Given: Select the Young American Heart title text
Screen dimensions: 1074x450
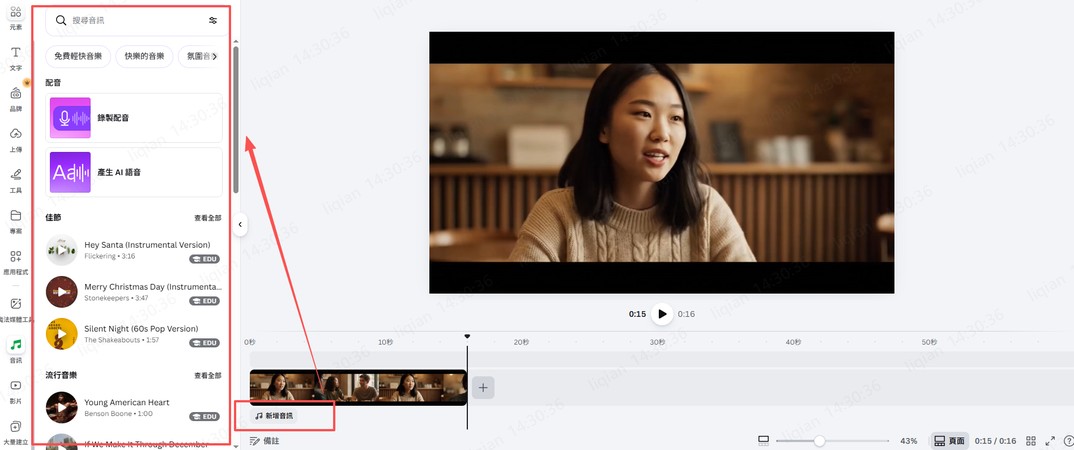Looking at the screenshot, I should click(x=127, y=402).
